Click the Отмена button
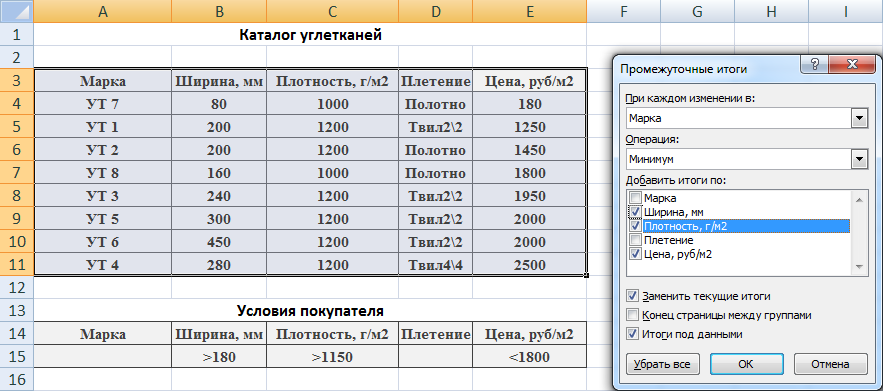 pyautogui.click(x=830, y=364)
